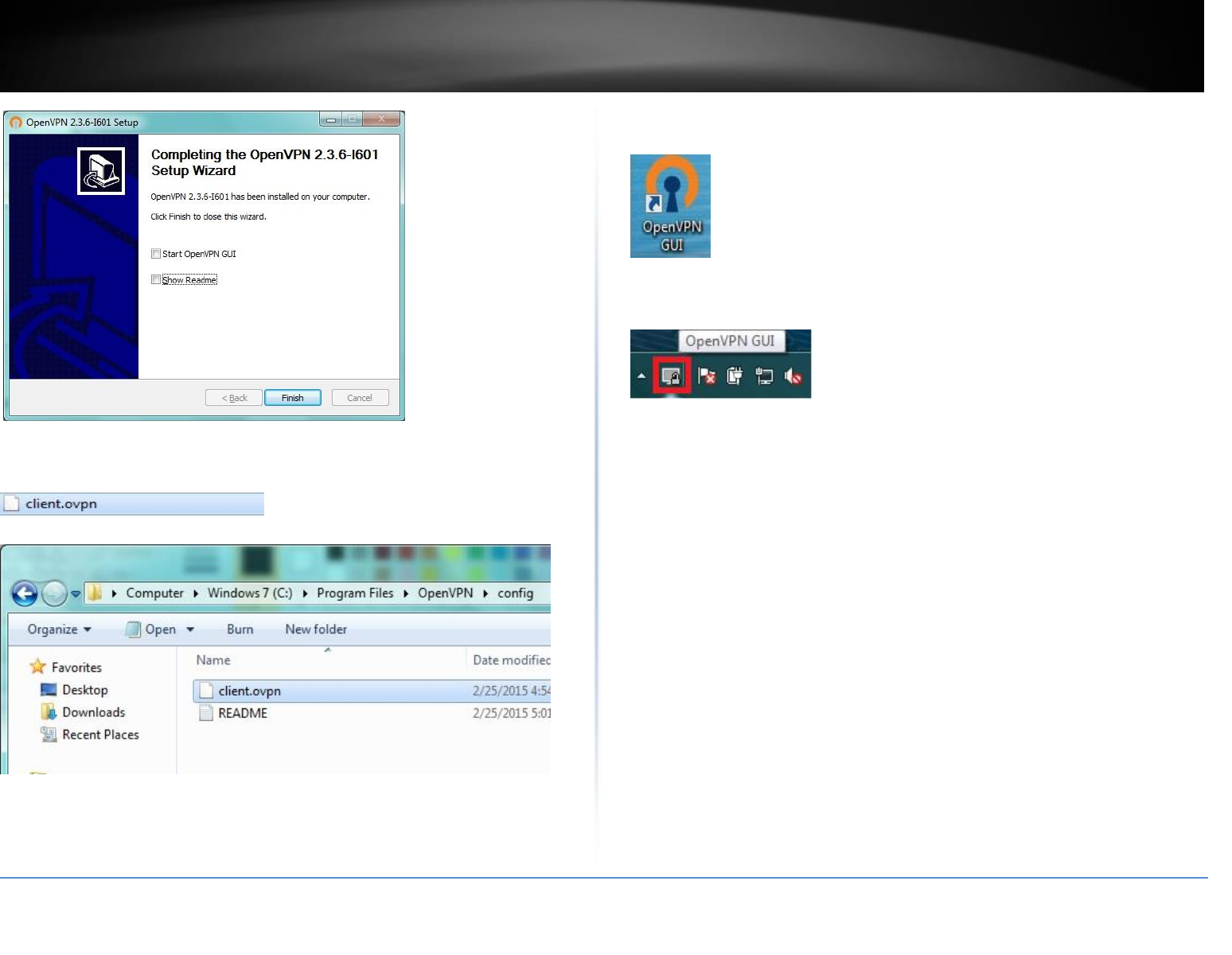The image size is (1232, 955).
Task: Select Program Files breadcrumb
Action: pyautogui.click(x=355, y=593)
